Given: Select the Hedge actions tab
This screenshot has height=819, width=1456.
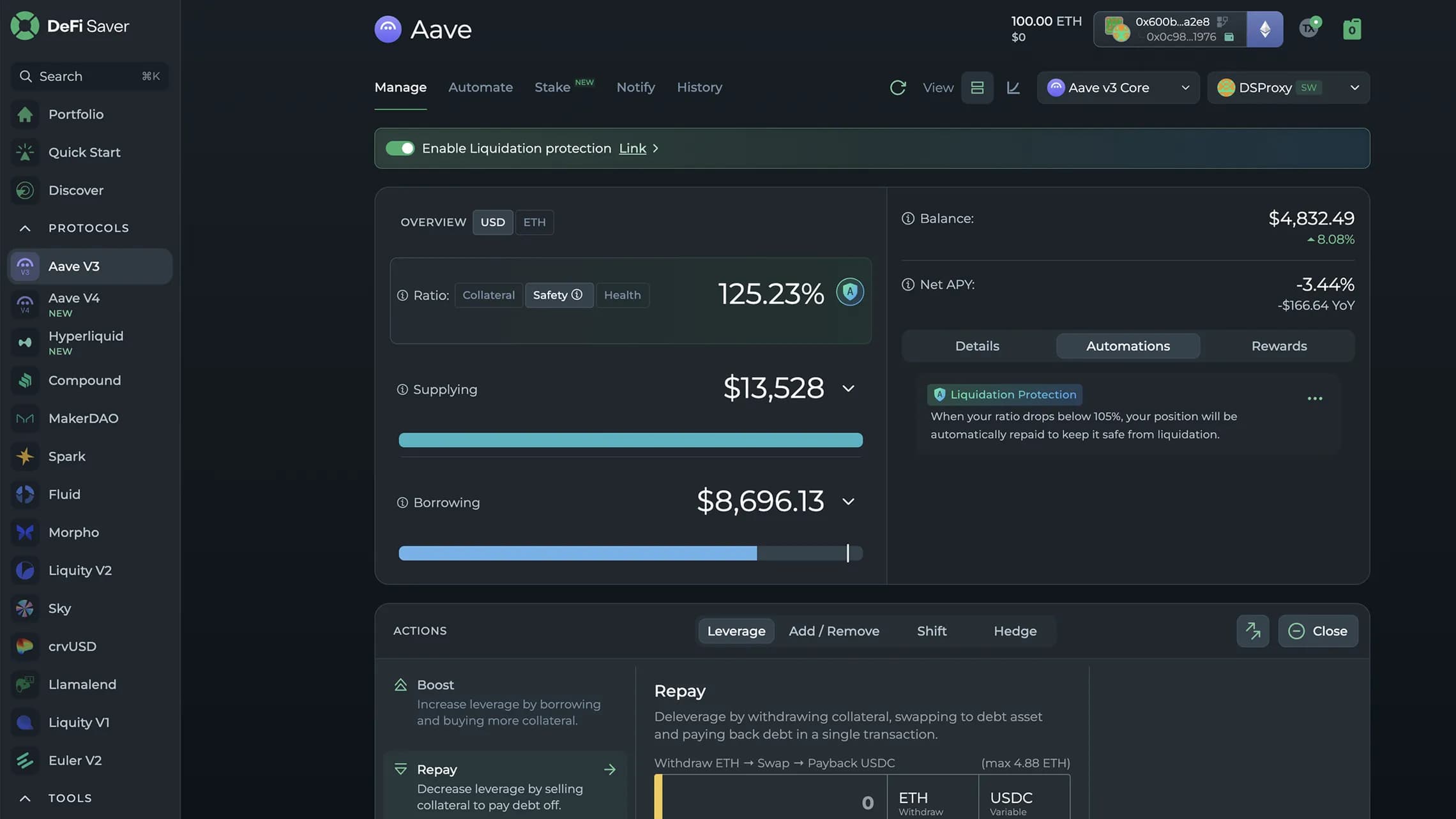Looking at the screenshot, I should click(1015, 631).
